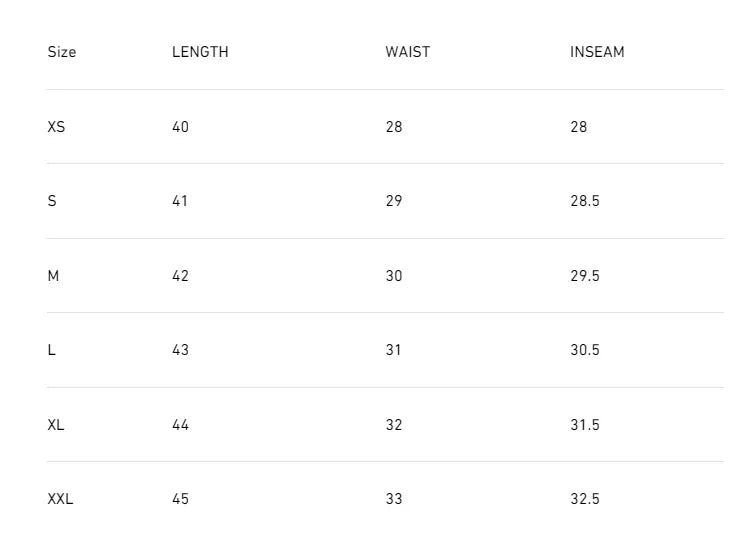Select the XXL size row label
The height and width of the screenshot is (535, 729).
click(60, 499)
